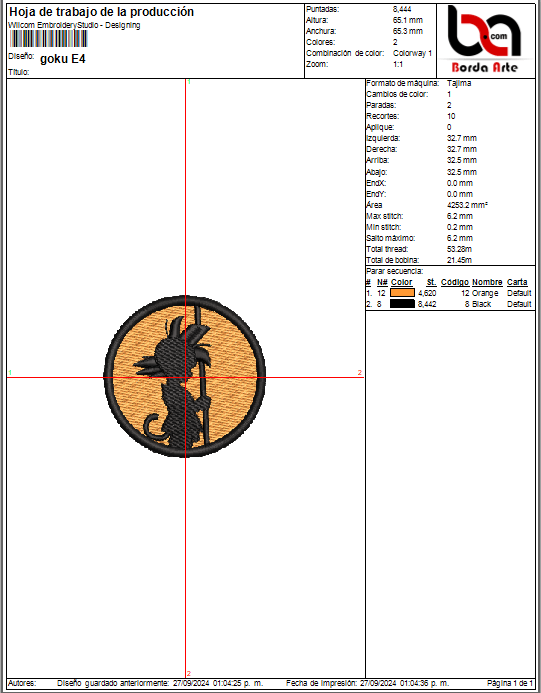Click the Salto máximo value 6.2 mm
The height and width of the screenshot is (693, 541).
460,238
